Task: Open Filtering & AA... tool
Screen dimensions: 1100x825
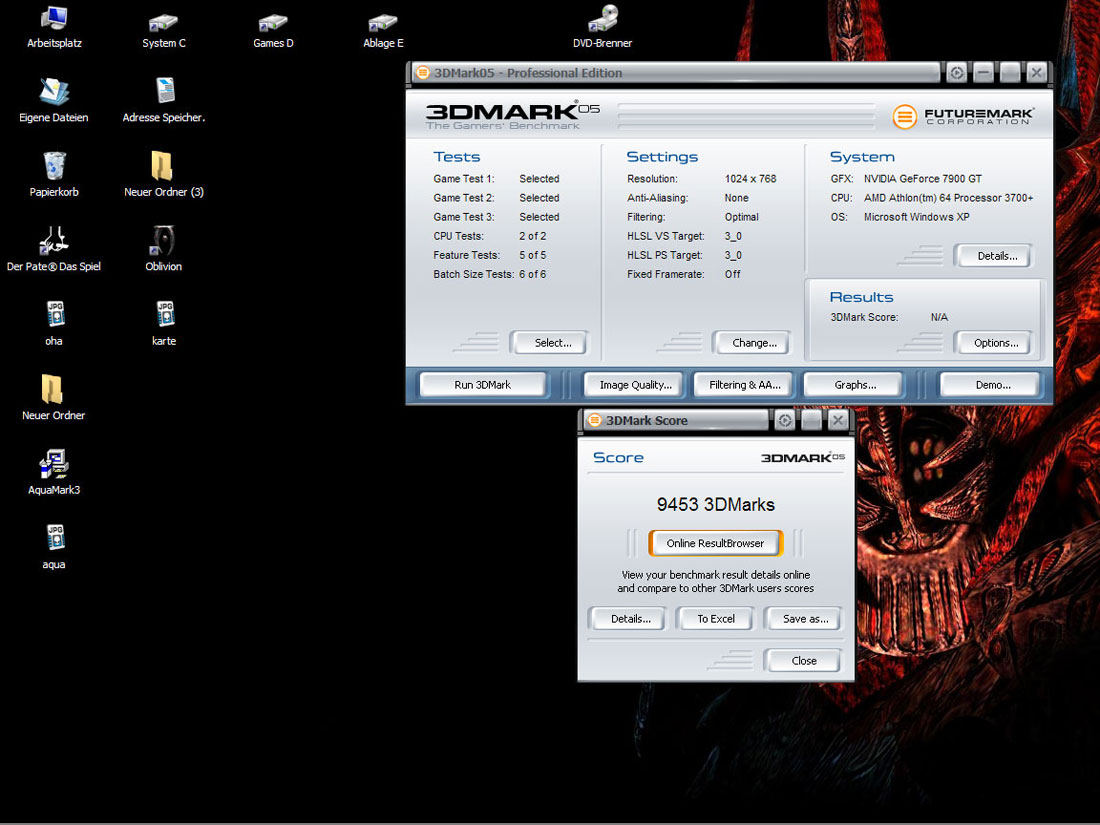Action: click(744, 385)
